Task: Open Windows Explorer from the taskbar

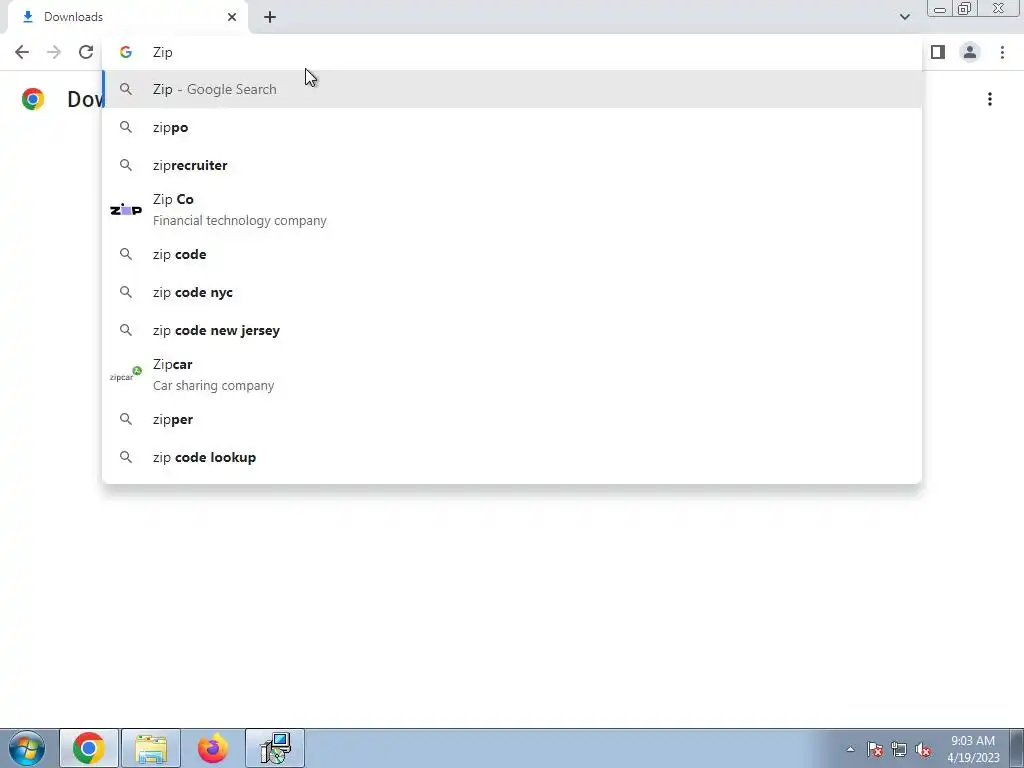Action: point(151,748)
